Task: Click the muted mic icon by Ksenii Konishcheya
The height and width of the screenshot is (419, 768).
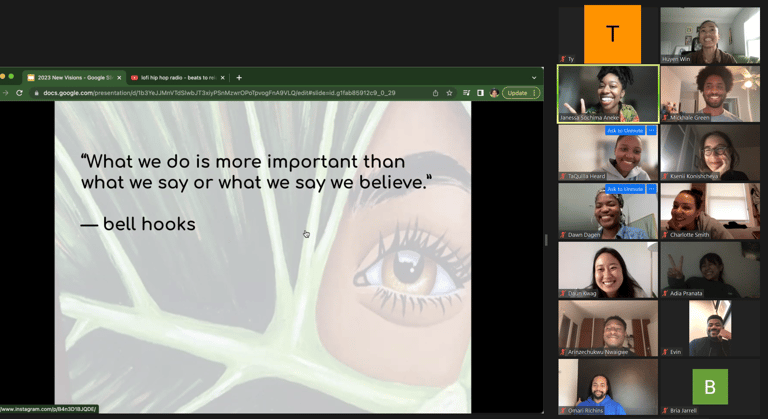Action: coord(665,176)
